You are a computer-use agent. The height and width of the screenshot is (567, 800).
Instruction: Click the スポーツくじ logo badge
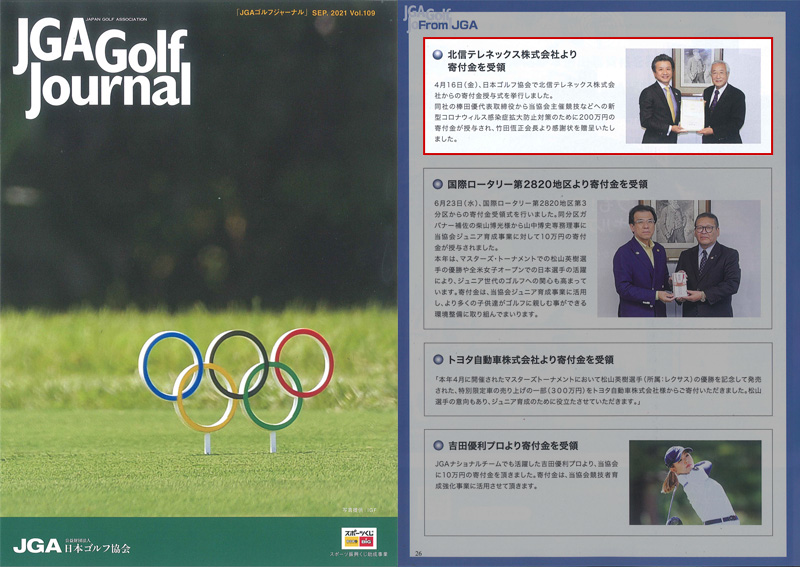[x=359, y=538]
